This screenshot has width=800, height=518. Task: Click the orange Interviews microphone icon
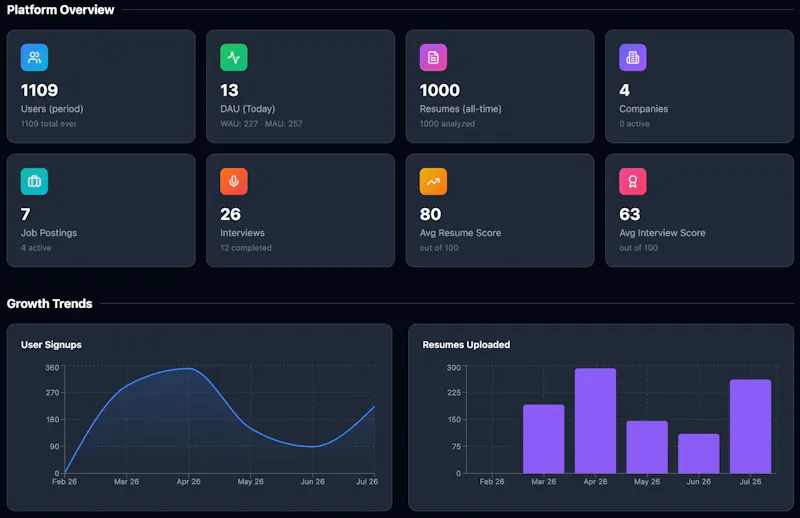tap(234, 181)
